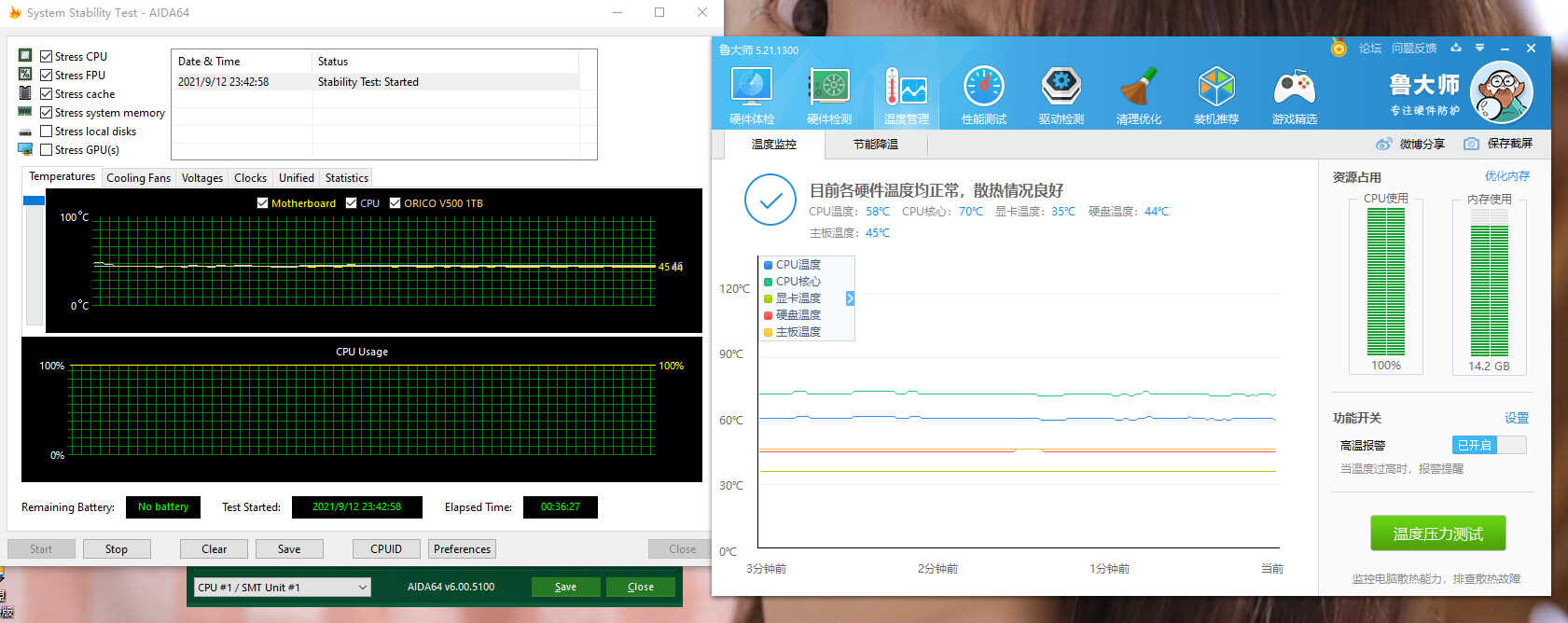
Task: Click the Stress cache icon
Action: pos(25,93)
